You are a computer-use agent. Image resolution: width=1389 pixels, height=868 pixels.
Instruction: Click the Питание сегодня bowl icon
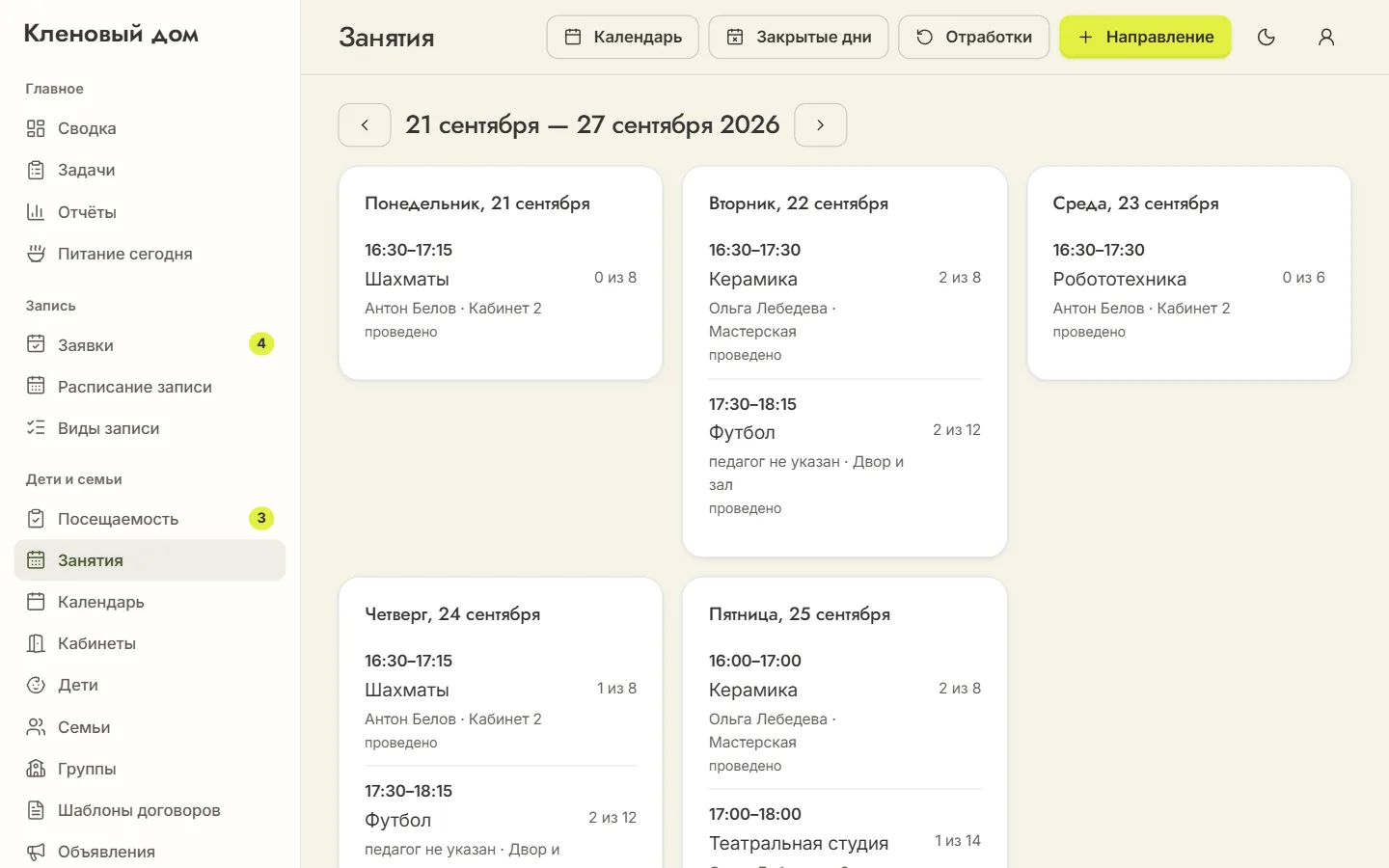pos(36,254)
